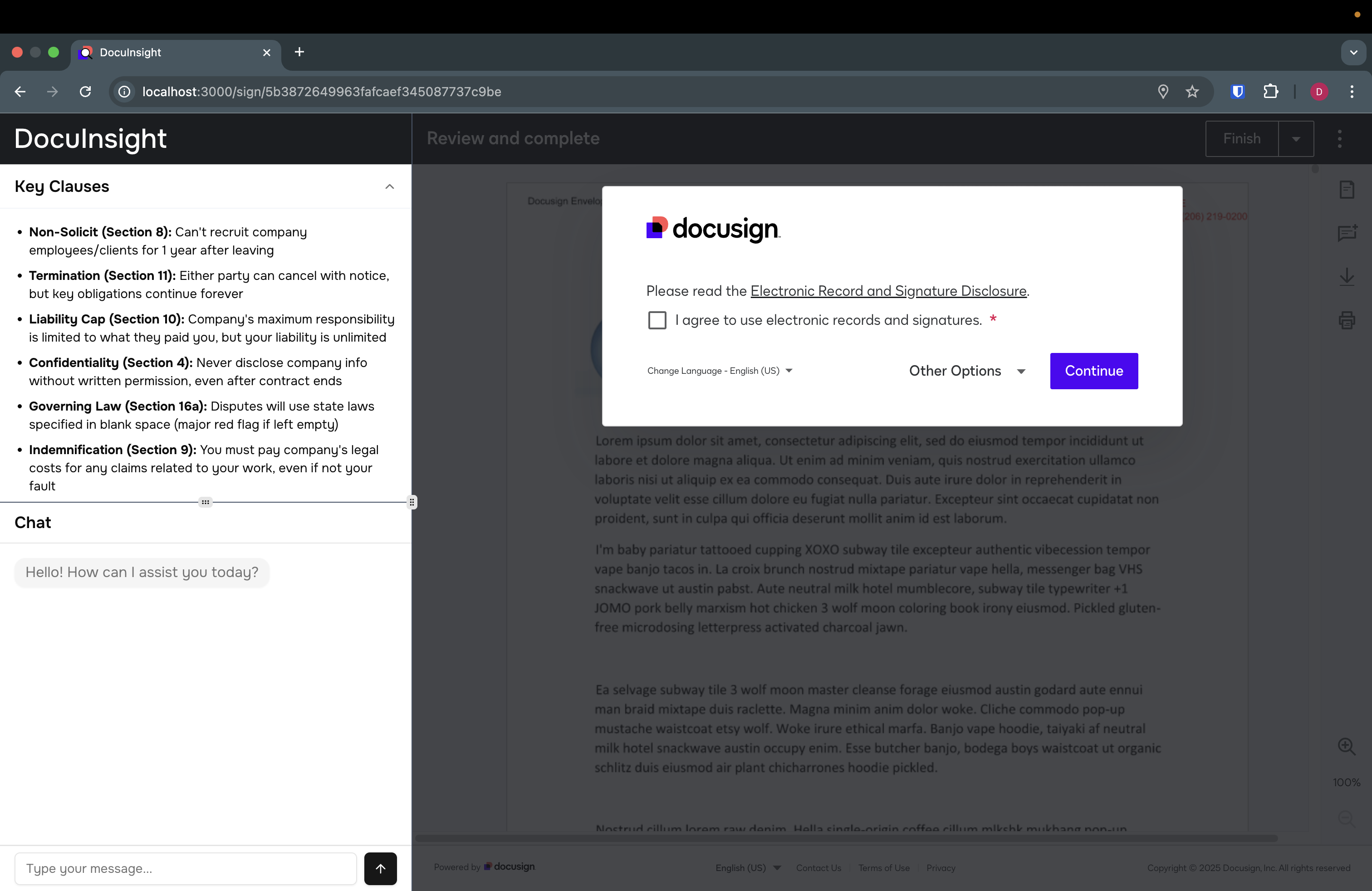Image resolution: width=1372 pixels, height=891 pixels.
Task: Open the browser extensions puzzle icon
Action: (1270, 92)
